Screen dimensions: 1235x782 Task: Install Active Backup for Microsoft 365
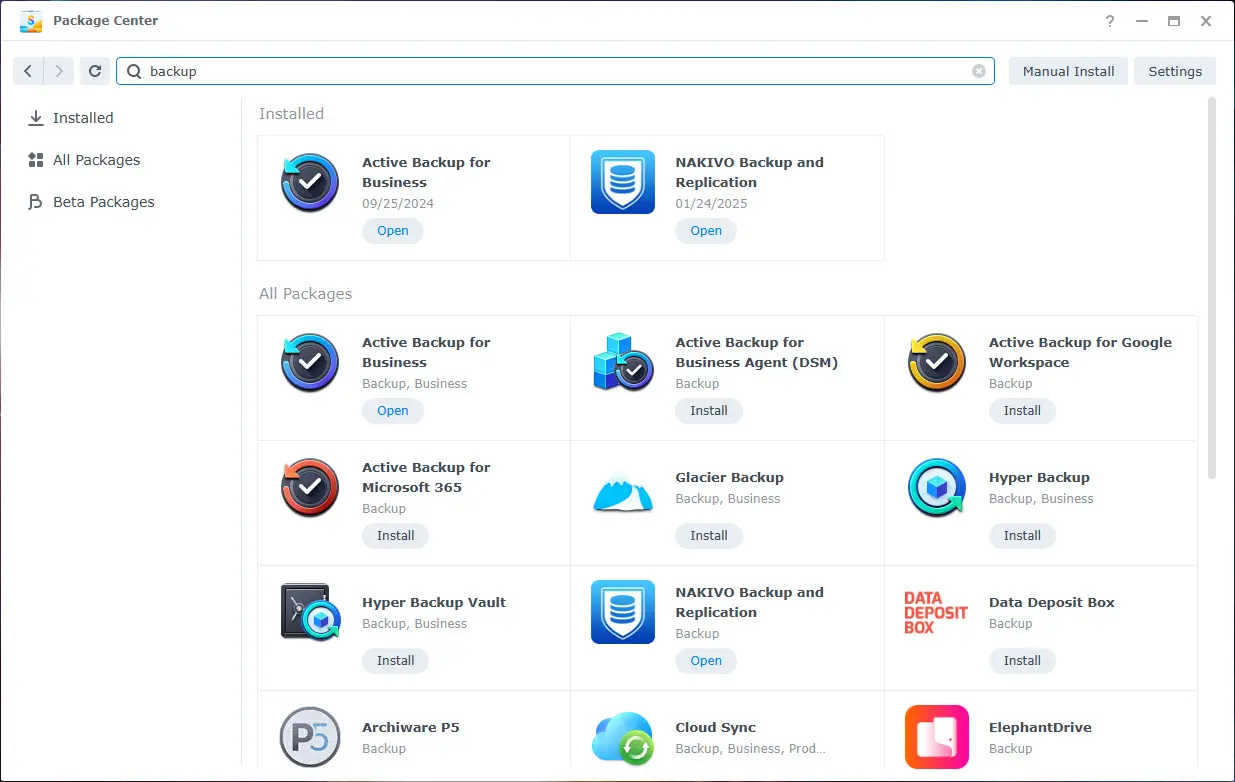(396, 536)
